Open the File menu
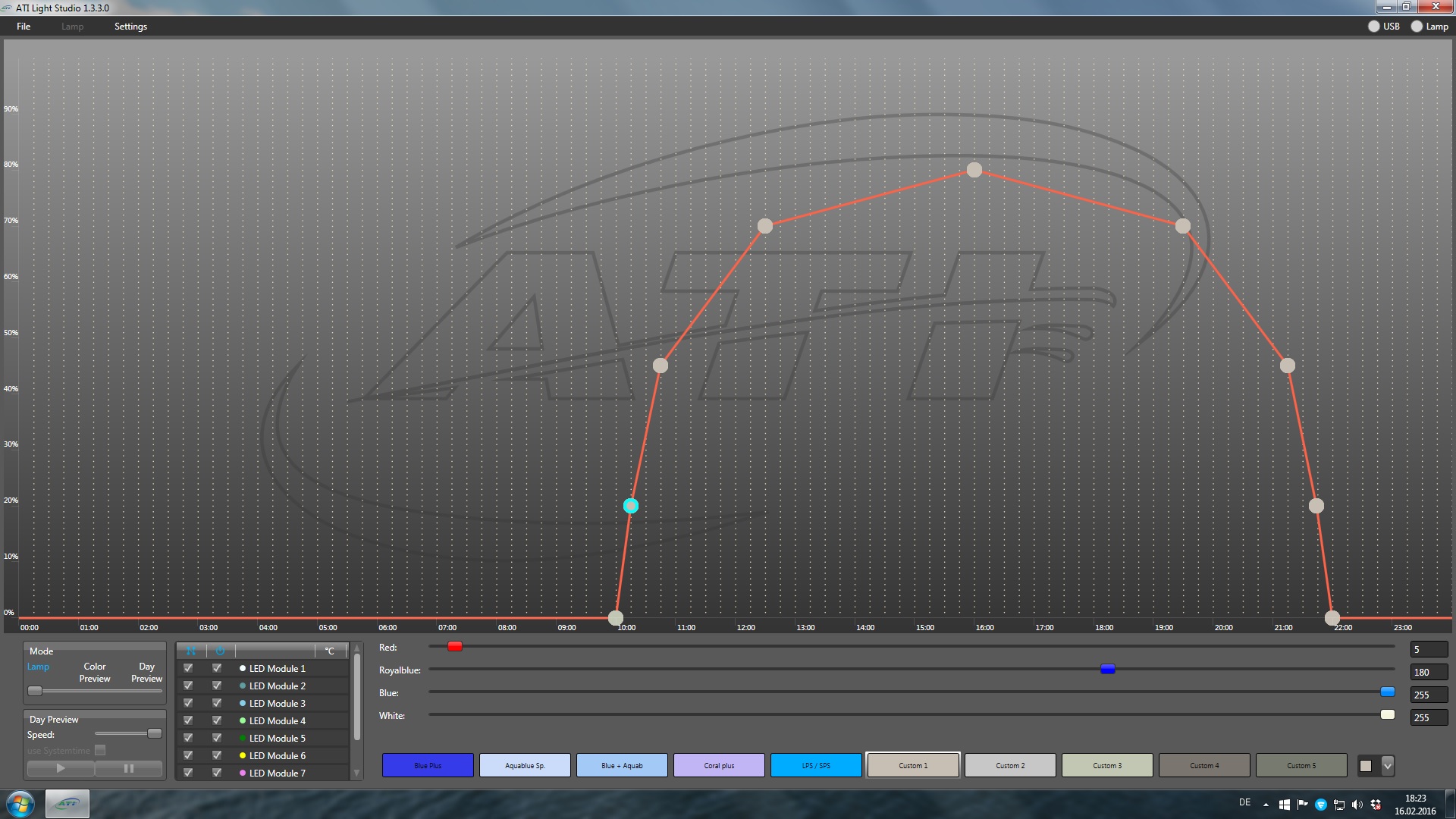This screenshot has width=1456, height=819. (x=24, y=27)
